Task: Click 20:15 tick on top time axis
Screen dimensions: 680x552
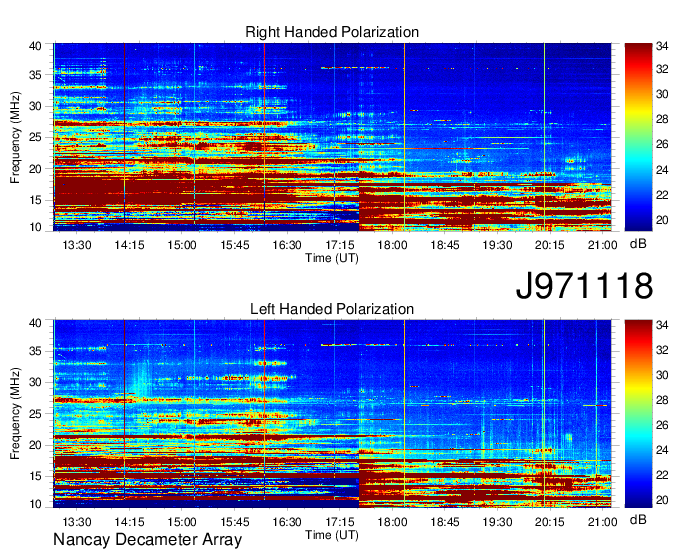Action: pos(550,245)
